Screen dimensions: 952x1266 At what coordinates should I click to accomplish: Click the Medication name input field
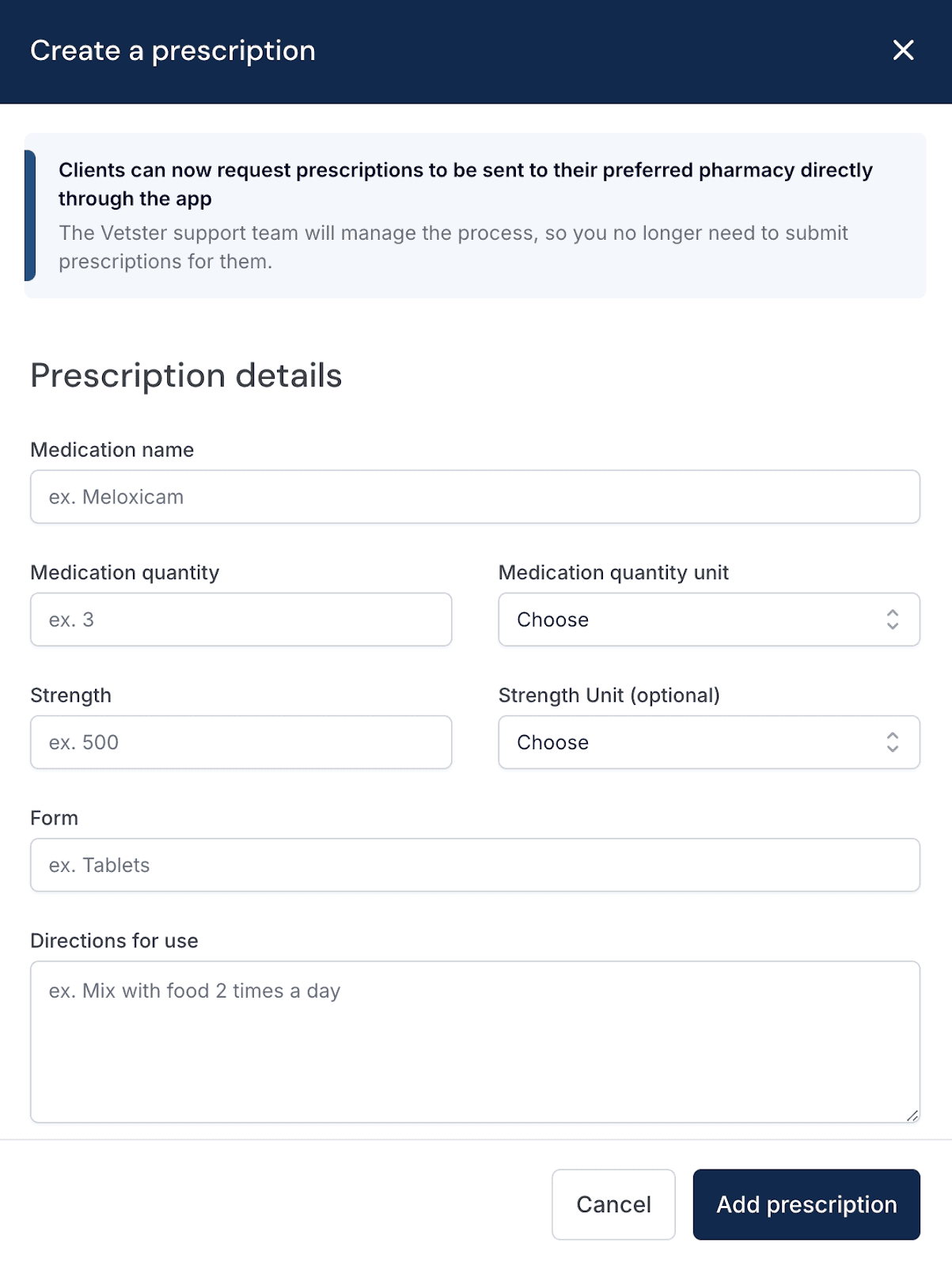[475, 496]
